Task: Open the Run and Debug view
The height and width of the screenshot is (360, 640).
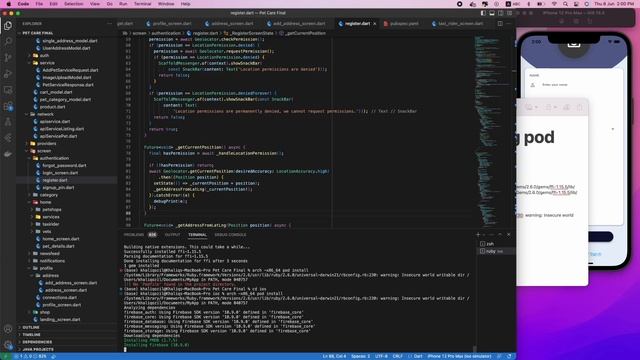Action: point(8,74)
